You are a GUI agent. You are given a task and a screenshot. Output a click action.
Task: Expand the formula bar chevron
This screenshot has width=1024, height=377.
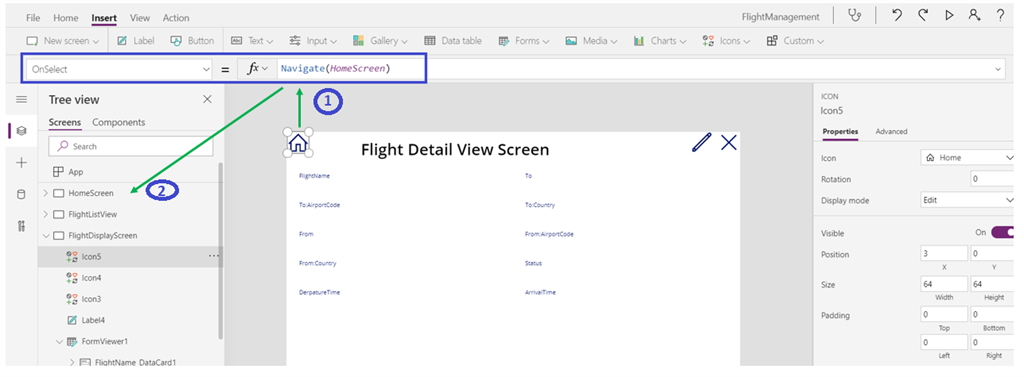point(999,69)
